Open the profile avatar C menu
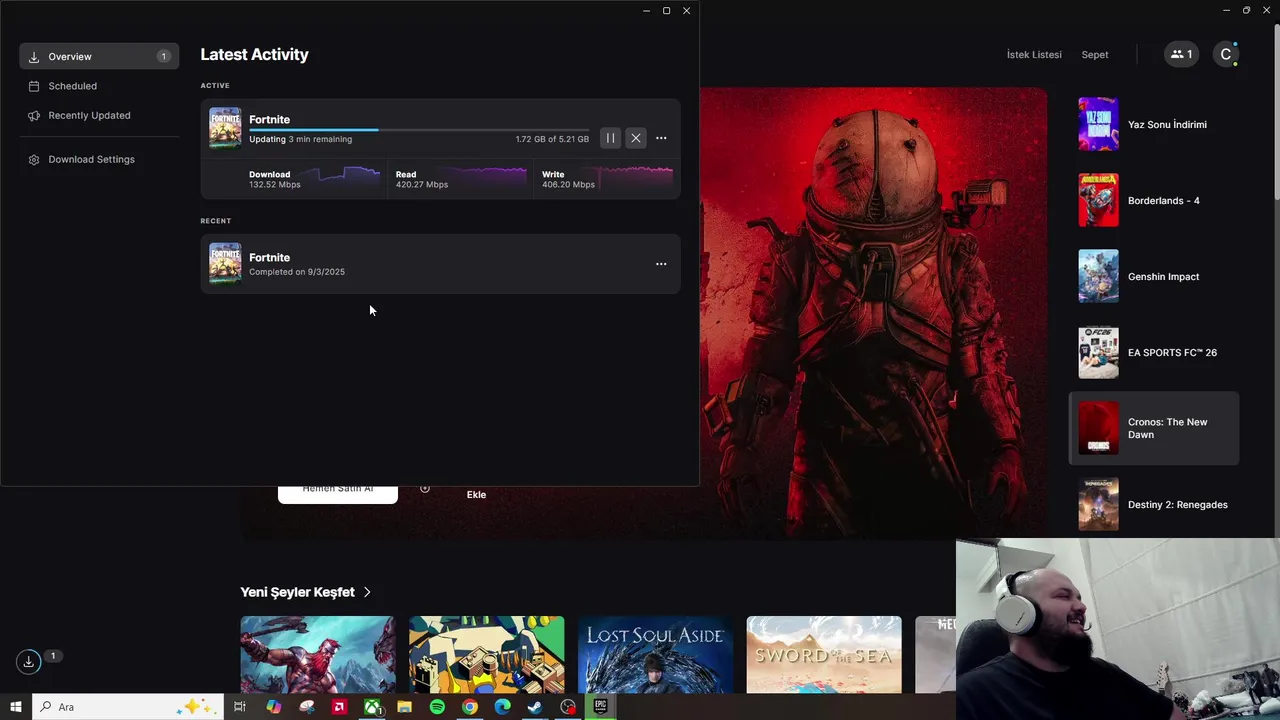The image size is (1280, 720). click(1226, 55)
